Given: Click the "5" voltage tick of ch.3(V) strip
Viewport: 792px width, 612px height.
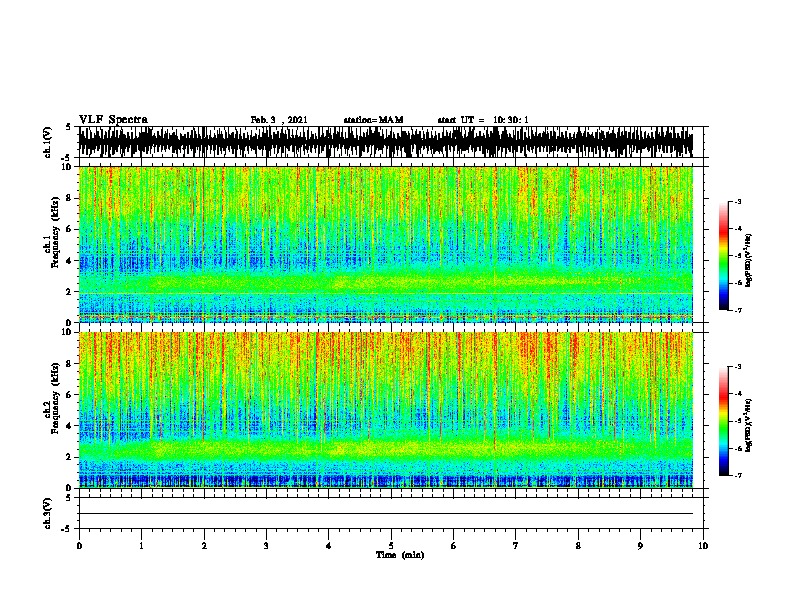Looking at the screenshot, I should (68, 498).
